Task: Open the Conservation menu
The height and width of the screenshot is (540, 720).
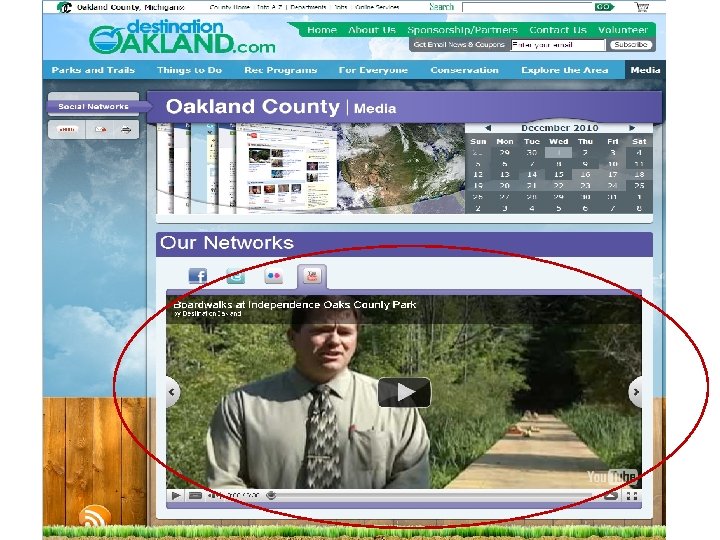Action: [x=464, y=70]
